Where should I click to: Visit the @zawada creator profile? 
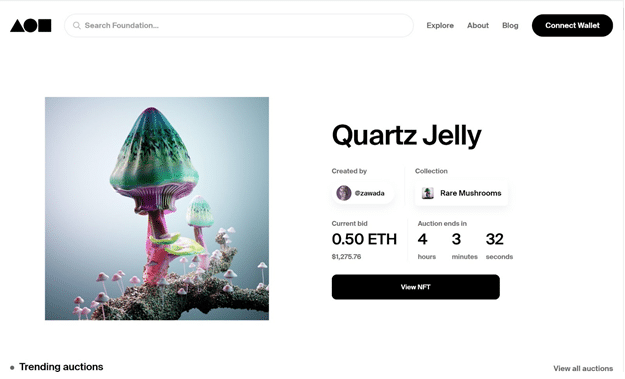(363, 193)
